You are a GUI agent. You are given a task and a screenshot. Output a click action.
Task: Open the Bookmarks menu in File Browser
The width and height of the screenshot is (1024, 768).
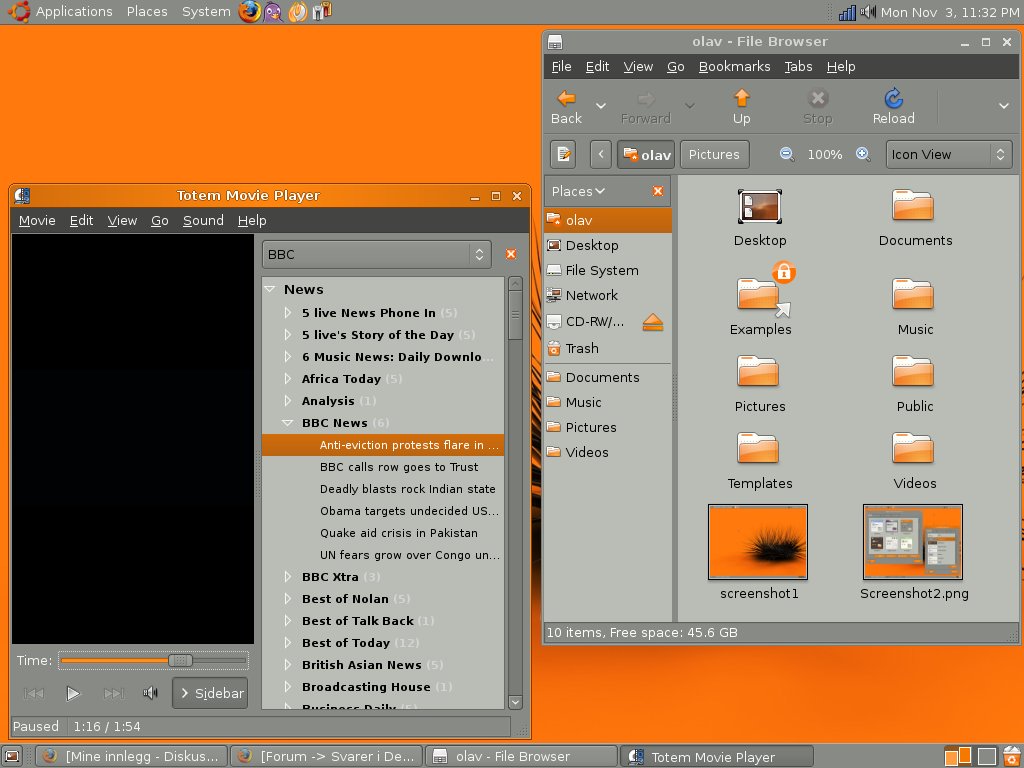click(734, 67)
